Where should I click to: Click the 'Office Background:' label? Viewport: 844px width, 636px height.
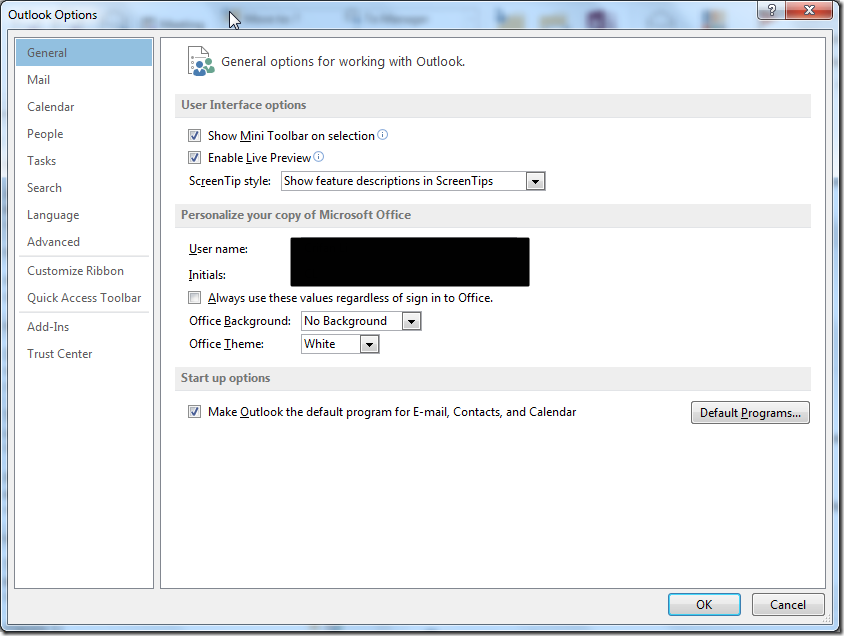[x=240, y=321]
